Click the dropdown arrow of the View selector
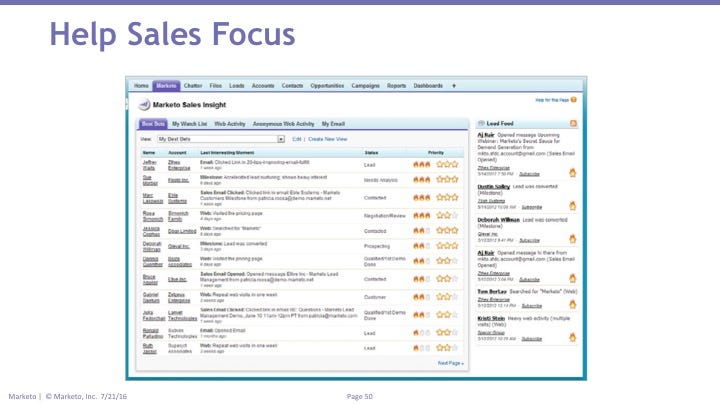This screenshot has height=405, width=720. click(x=281, y=139)
